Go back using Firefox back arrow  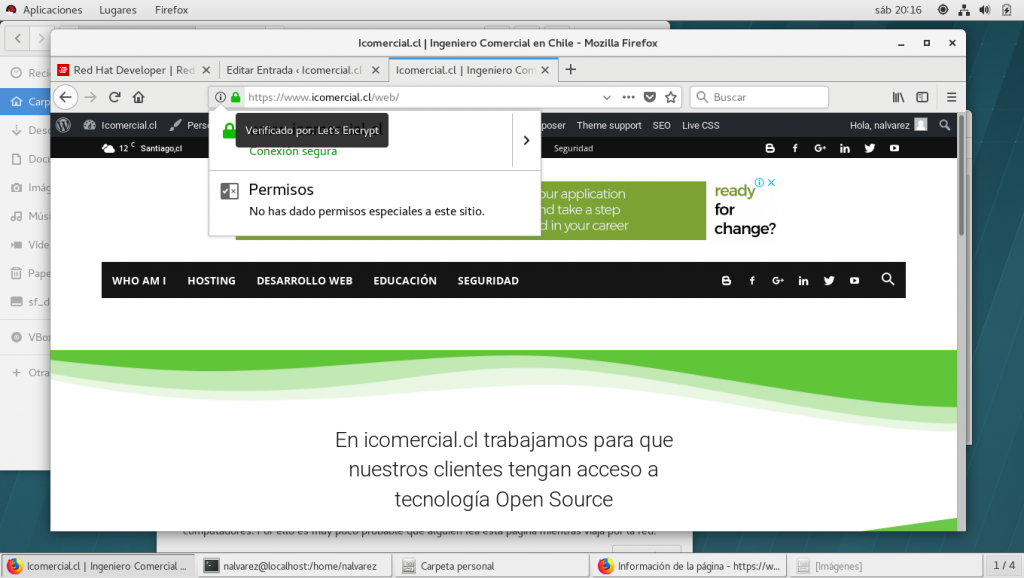point(65,97)
